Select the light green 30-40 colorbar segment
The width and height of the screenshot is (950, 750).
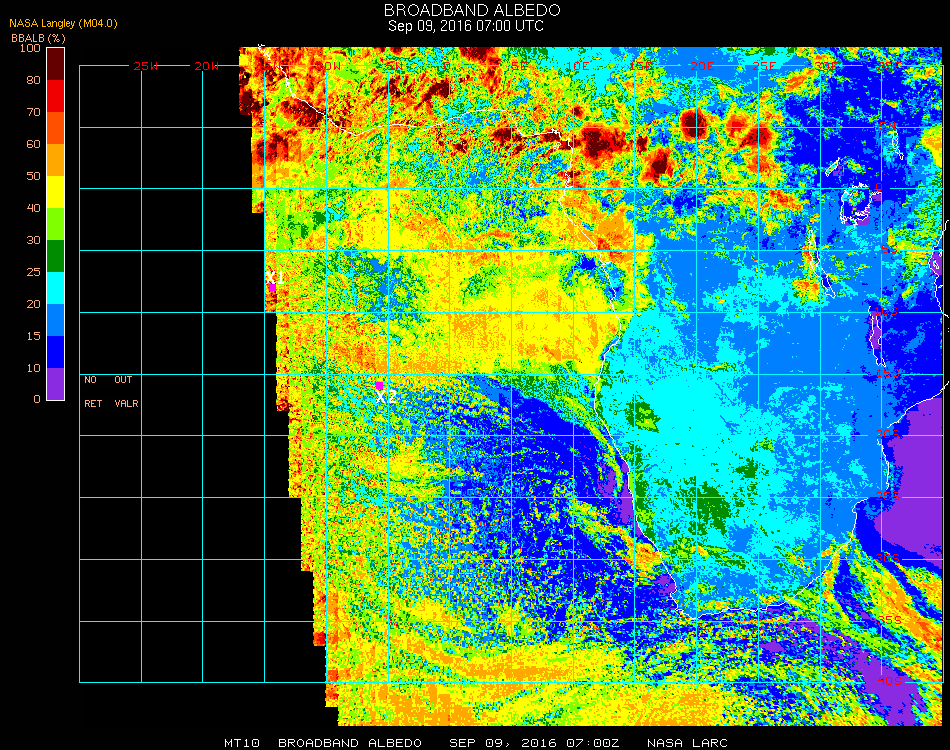[55, 224]
